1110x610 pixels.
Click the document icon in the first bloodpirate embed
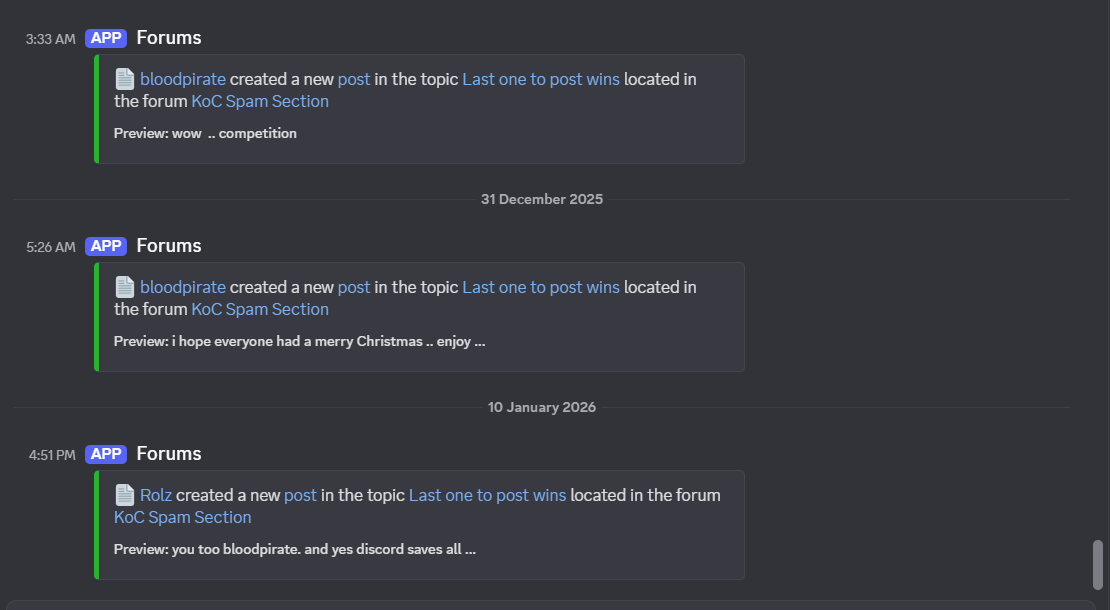click(124, 78)
